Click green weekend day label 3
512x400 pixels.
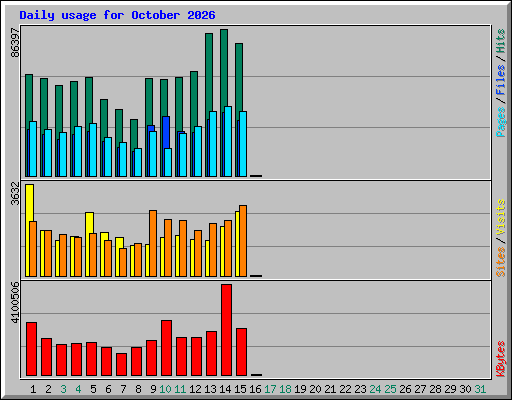[63, 389]
